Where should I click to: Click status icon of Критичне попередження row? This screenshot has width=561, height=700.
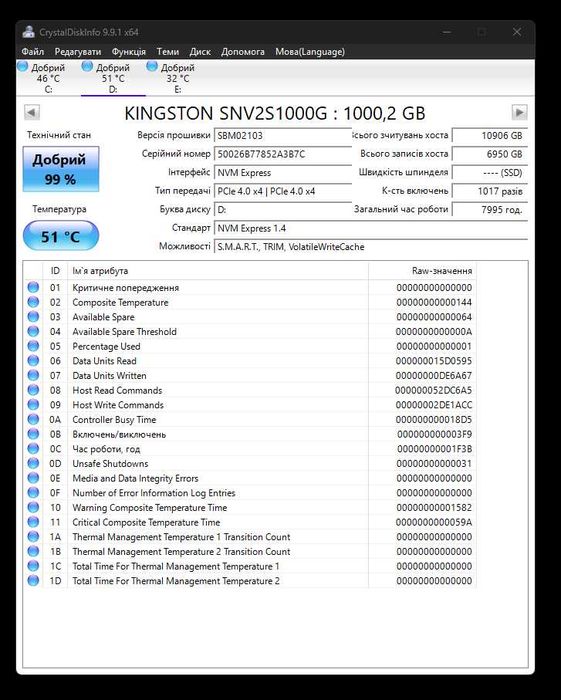[33, 287]
